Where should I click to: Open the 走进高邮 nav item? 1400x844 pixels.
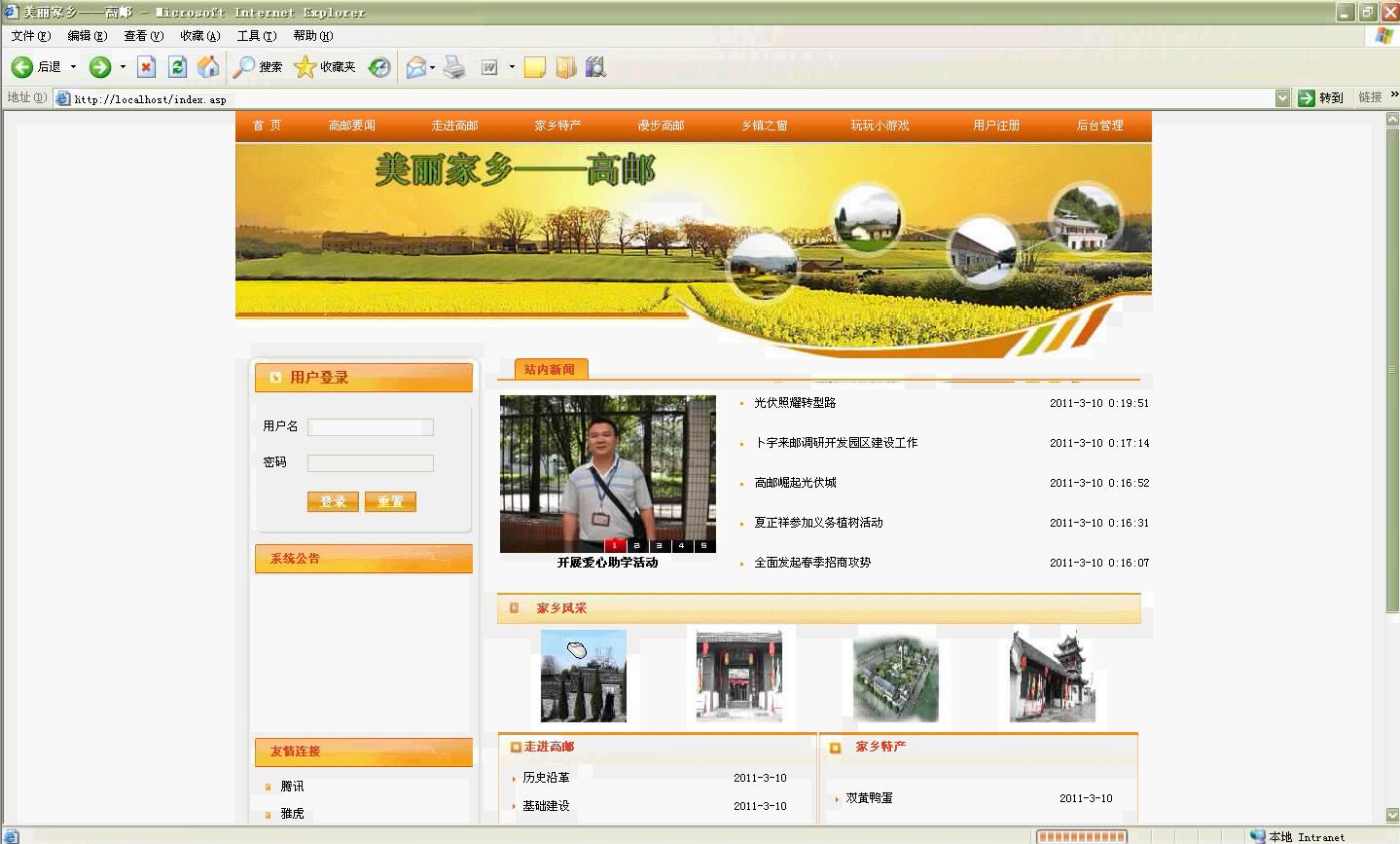(x=454, y=126)
